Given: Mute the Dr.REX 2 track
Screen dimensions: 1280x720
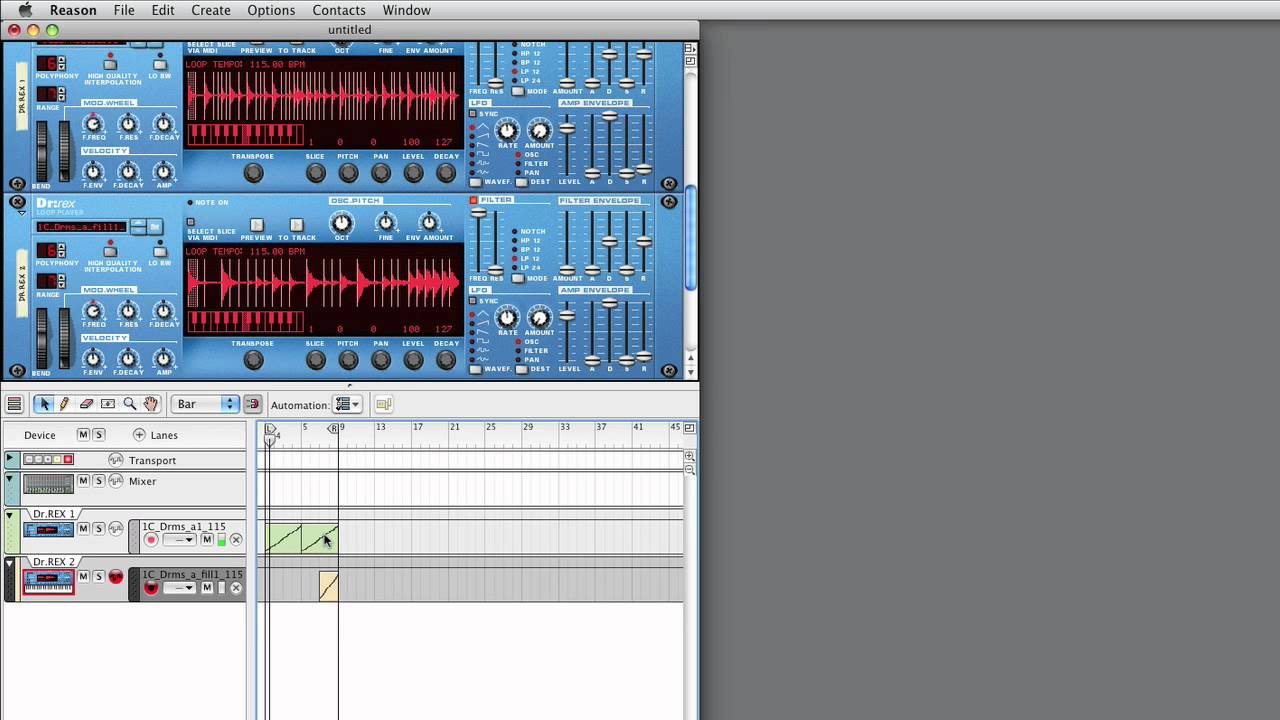Looking at the screenshot, I should [84, 576].
